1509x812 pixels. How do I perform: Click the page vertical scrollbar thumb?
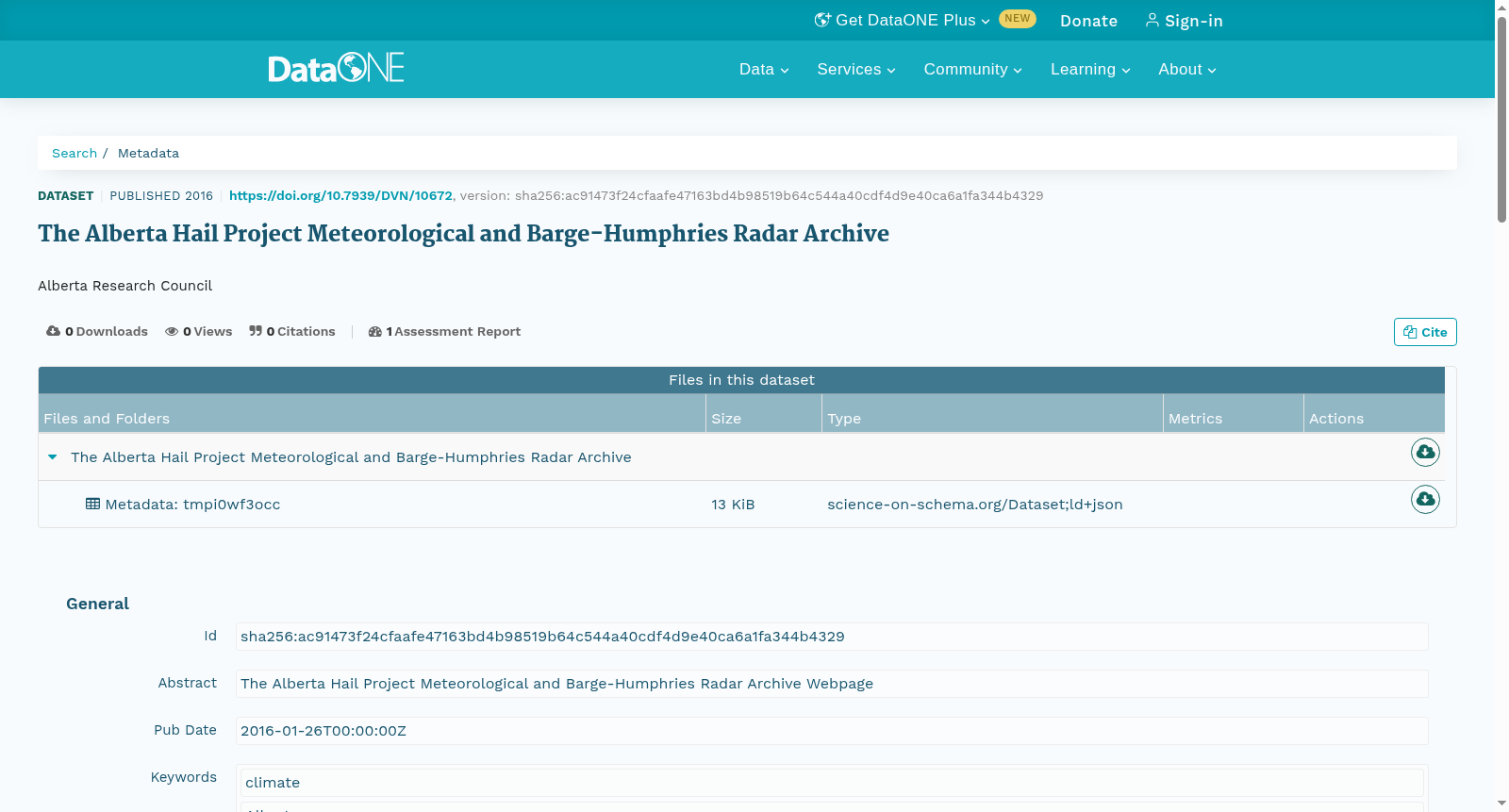[x=1501, y=118]
